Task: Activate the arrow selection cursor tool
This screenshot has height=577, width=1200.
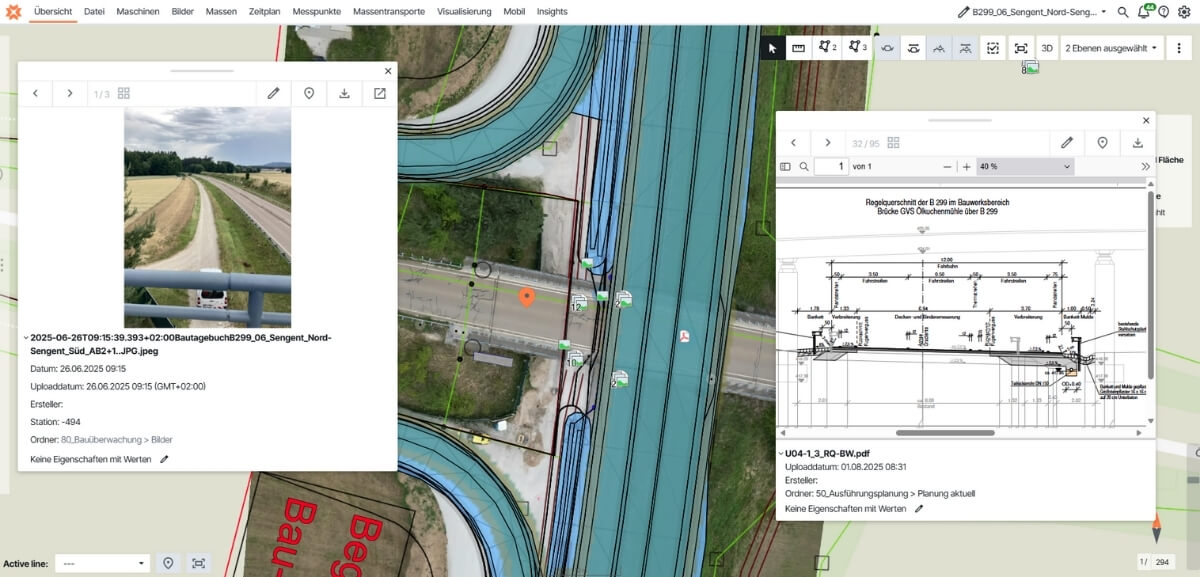Action: pos(771,48)
